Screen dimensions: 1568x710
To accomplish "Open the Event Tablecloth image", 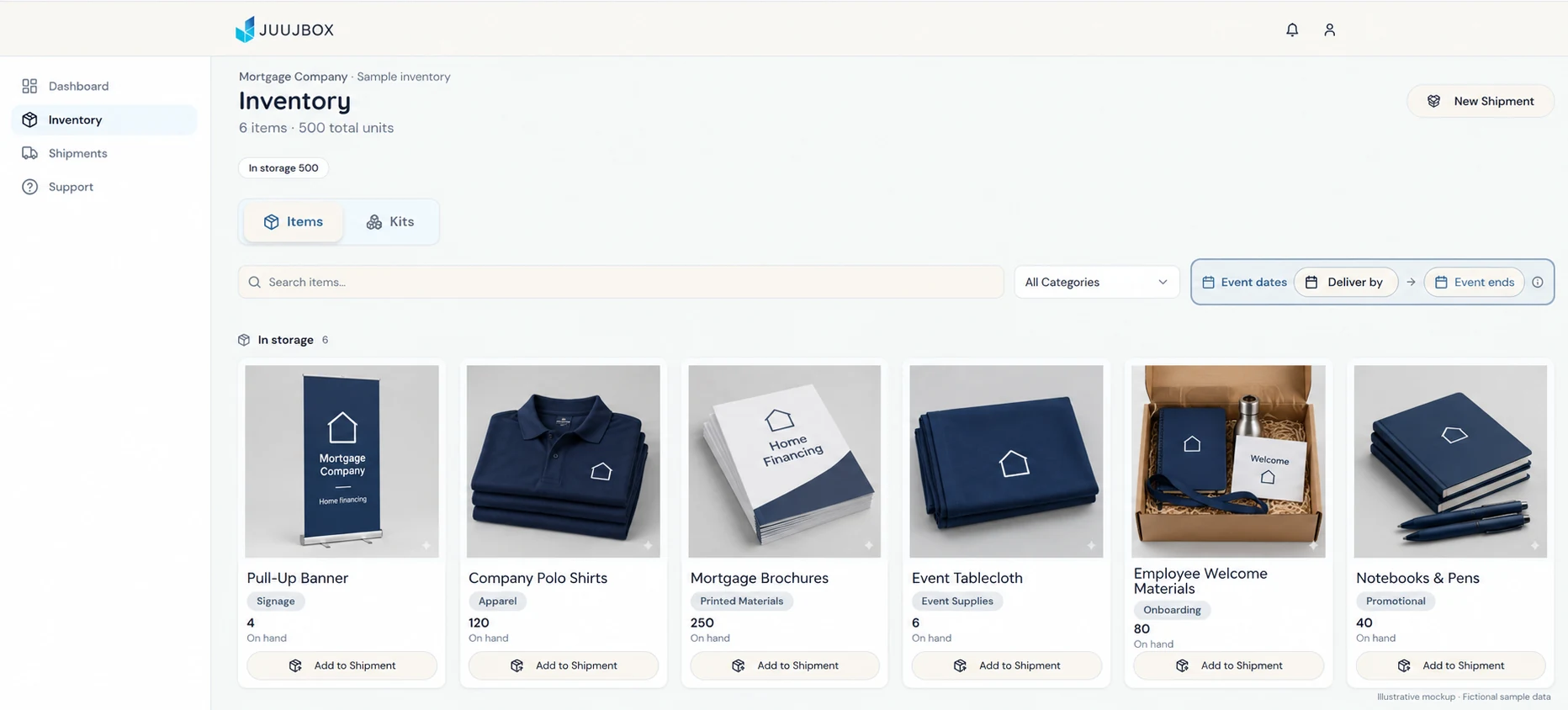I will [x=1006, y=461].
